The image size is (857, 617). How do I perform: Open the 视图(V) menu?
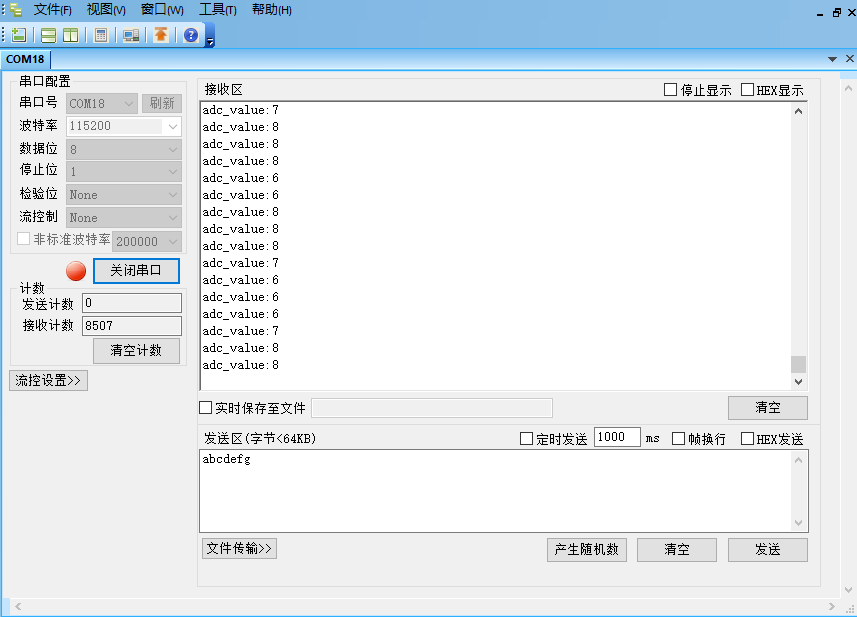pyautogui.click(x=106, y=10)
